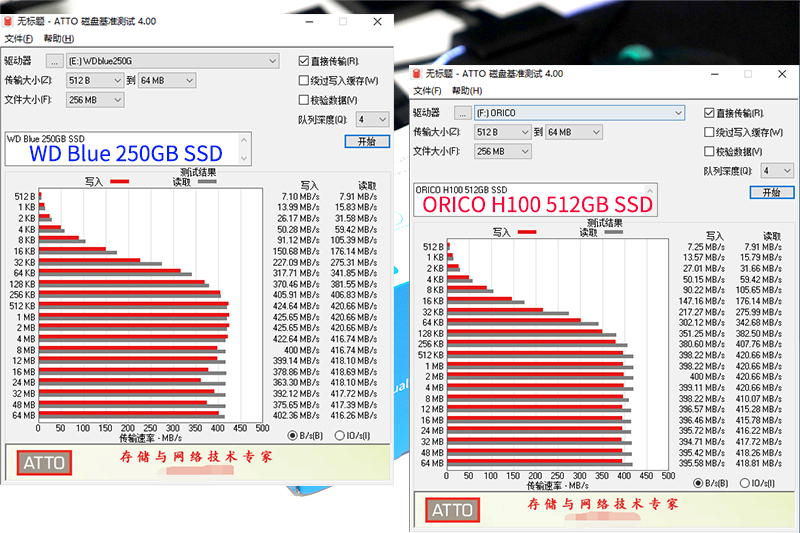
Task: Click drive browse '...' button in ORICO window
Action: click(463, 113)
